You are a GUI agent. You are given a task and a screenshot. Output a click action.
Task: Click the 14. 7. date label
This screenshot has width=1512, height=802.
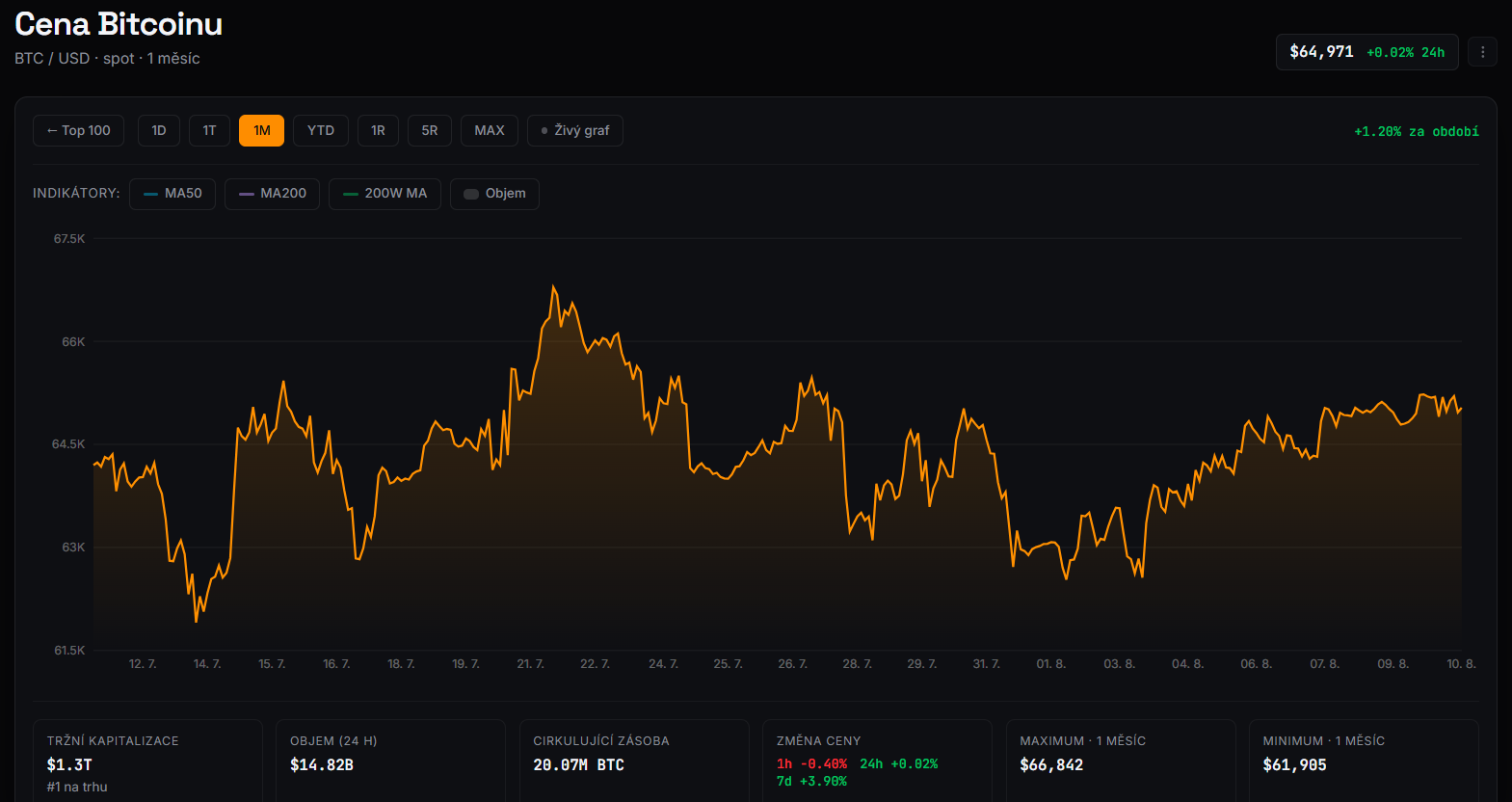207,664
